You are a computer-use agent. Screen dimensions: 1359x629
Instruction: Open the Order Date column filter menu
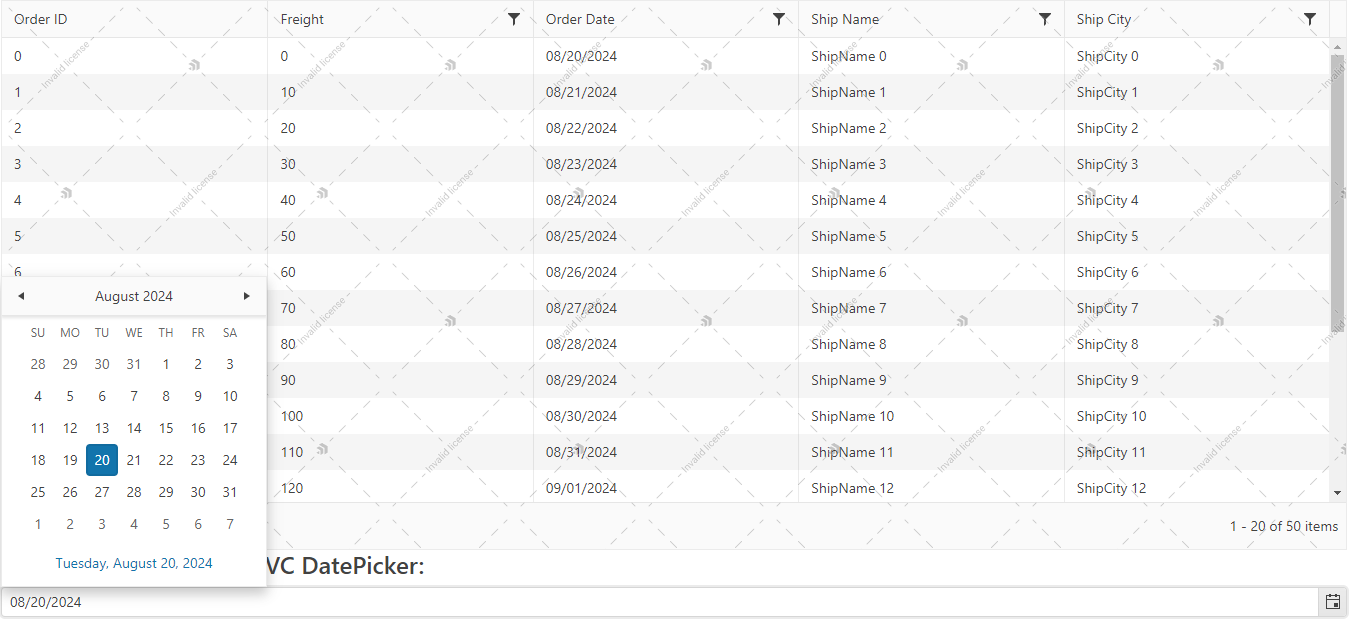click(x=779, y=18)
